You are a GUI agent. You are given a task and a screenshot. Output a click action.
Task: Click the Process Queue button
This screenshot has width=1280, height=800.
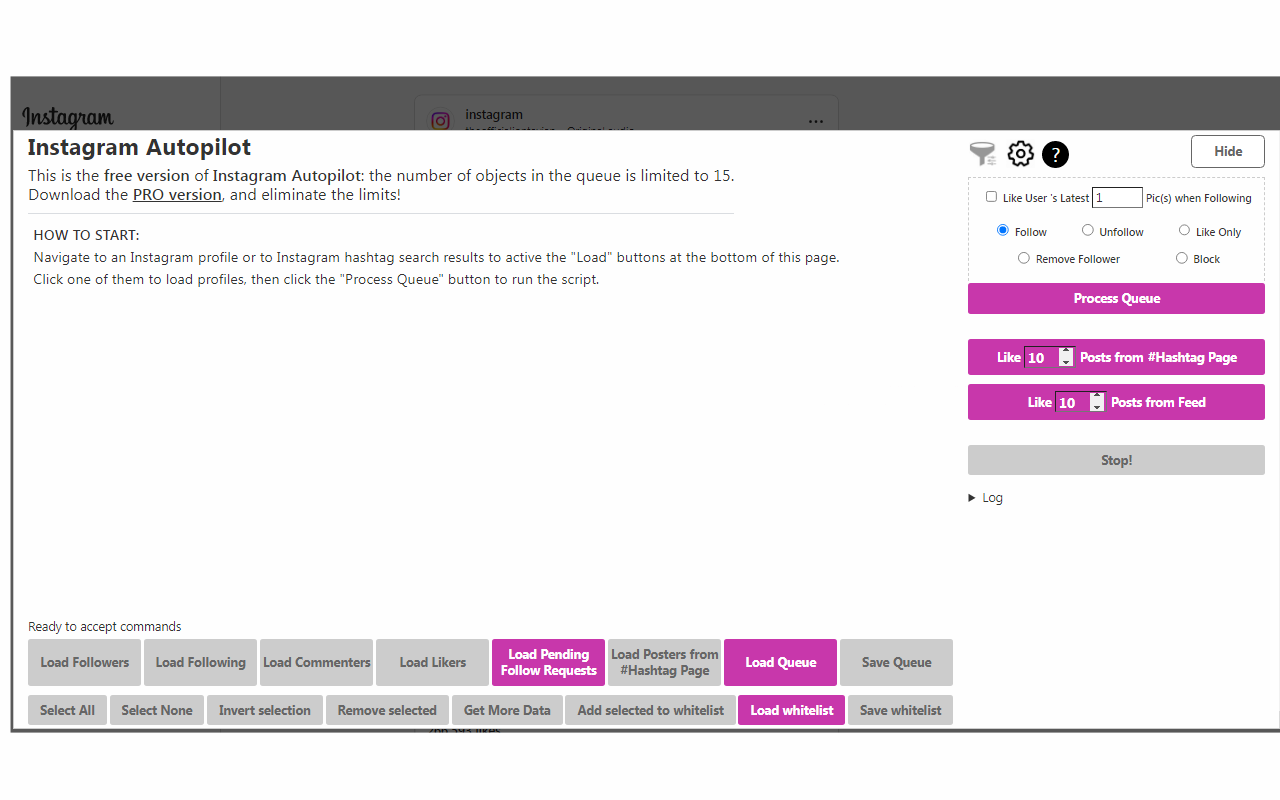(x=1116, y=299)
